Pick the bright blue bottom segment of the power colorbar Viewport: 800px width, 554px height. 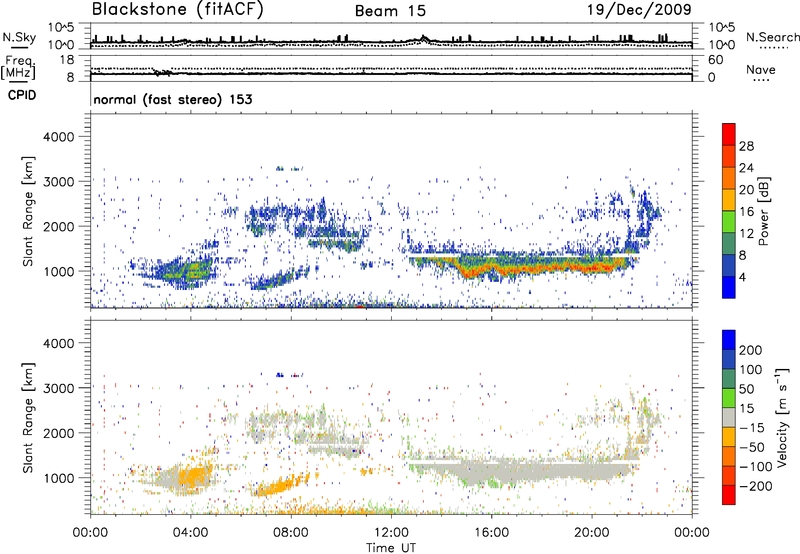click(729, 288)
